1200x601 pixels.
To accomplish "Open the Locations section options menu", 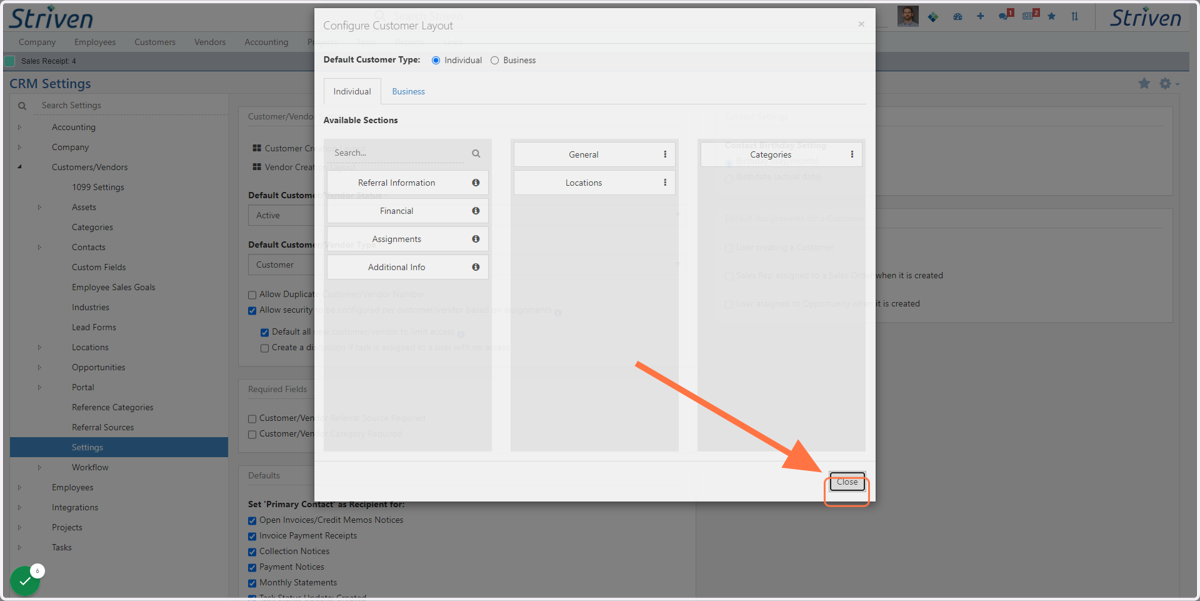I will [665, 183].
